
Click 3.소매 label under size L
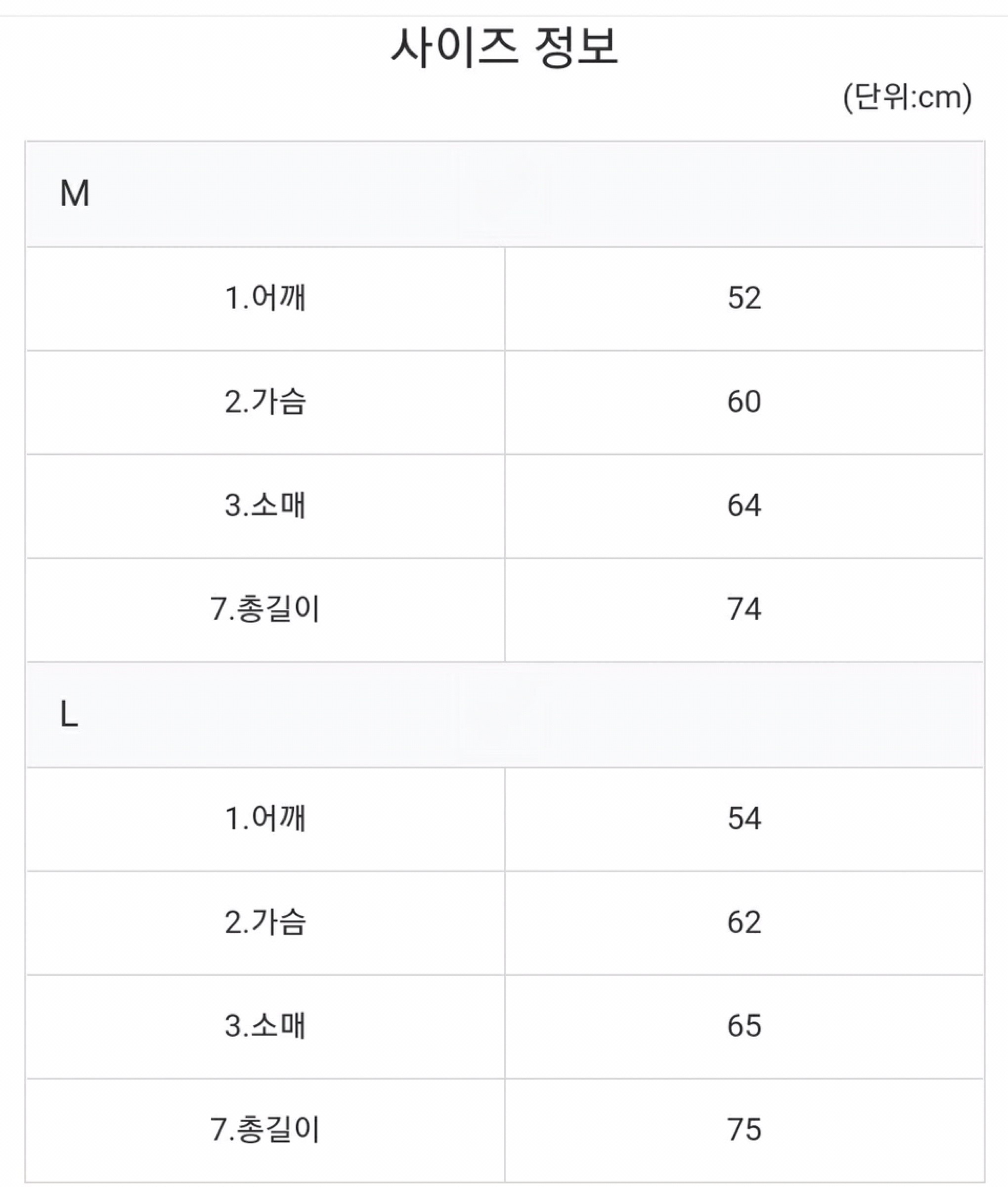tap(265, 1026)
